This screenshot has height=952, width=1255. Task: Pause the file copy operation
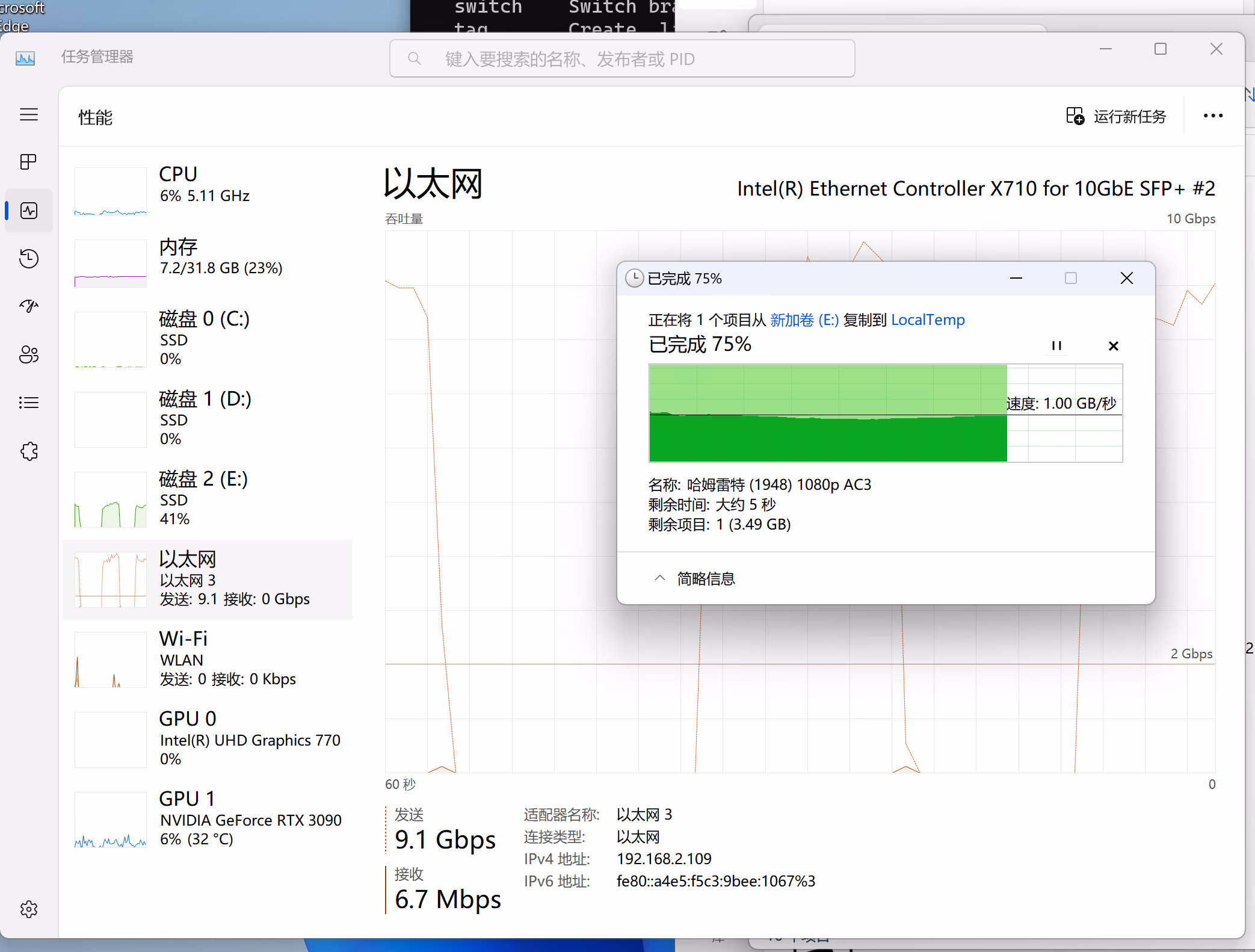[x=1056, y=345]
